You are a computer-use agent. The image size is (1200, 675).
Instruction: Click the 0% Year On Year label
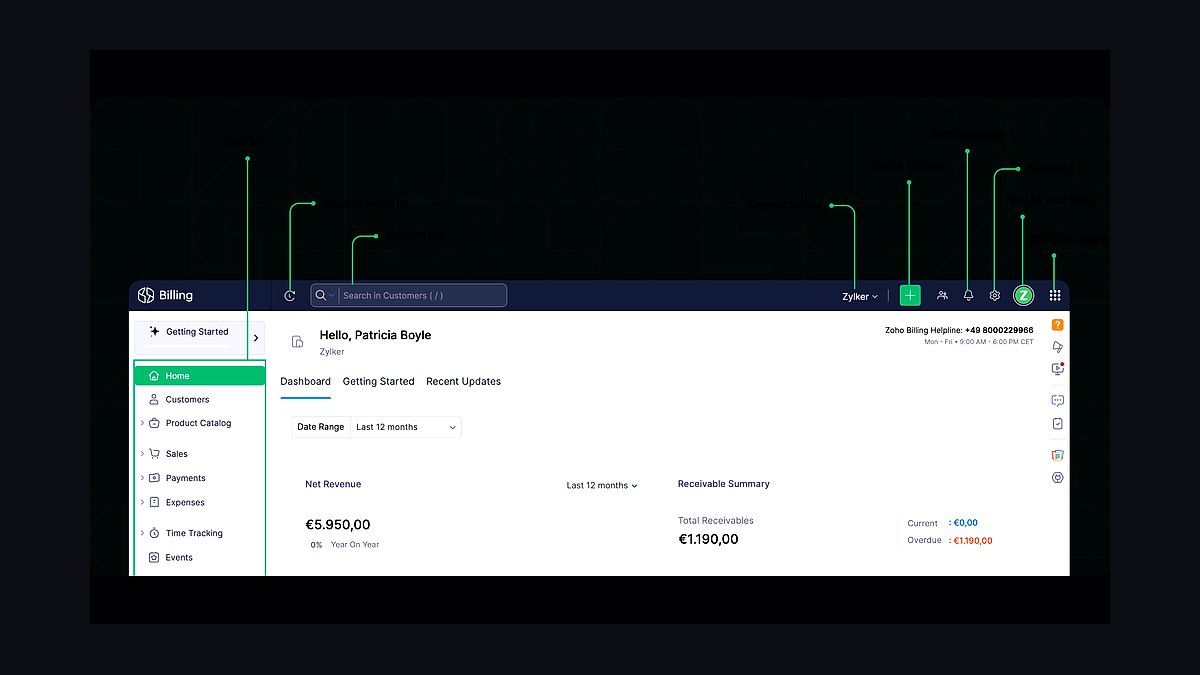coord(344,545)
